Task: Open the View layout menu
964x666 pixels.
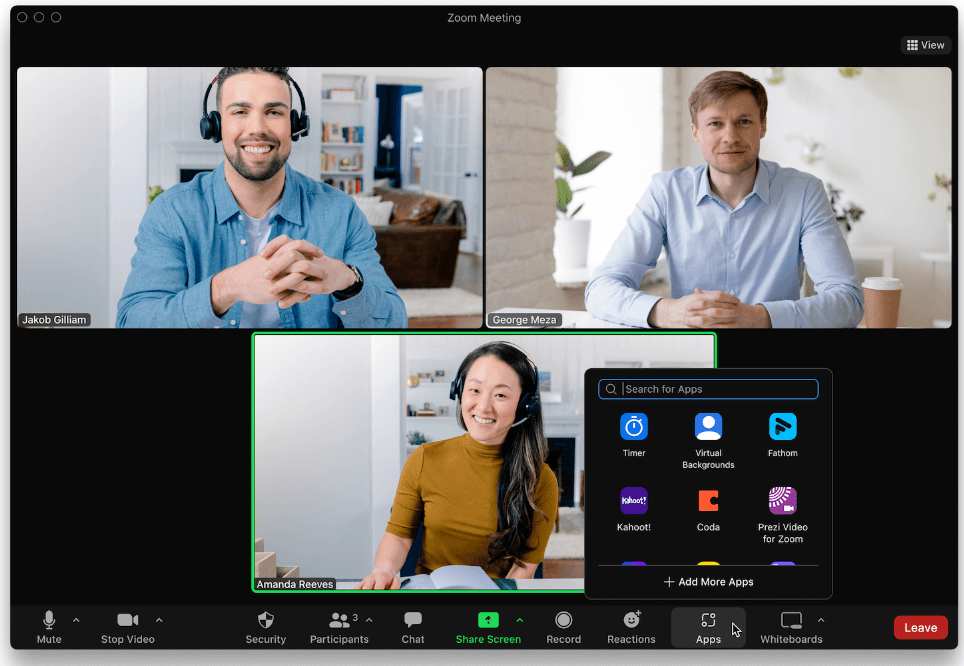Action: tap(925, 45)
